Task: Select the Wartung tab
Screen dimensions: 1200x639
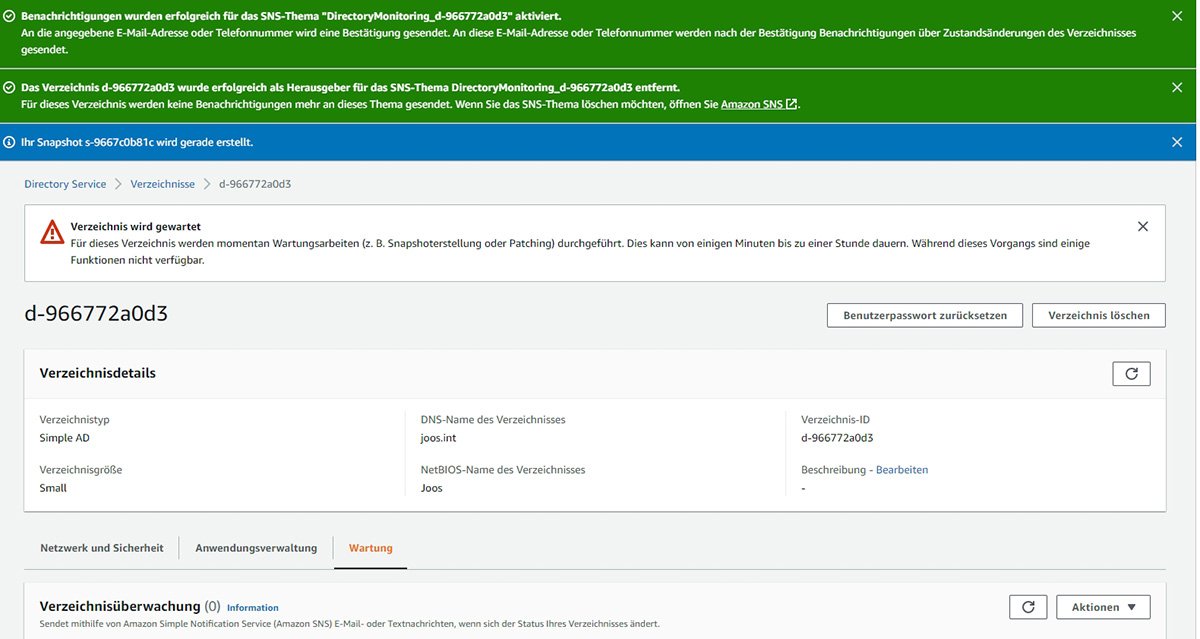Action: (370, 548)
